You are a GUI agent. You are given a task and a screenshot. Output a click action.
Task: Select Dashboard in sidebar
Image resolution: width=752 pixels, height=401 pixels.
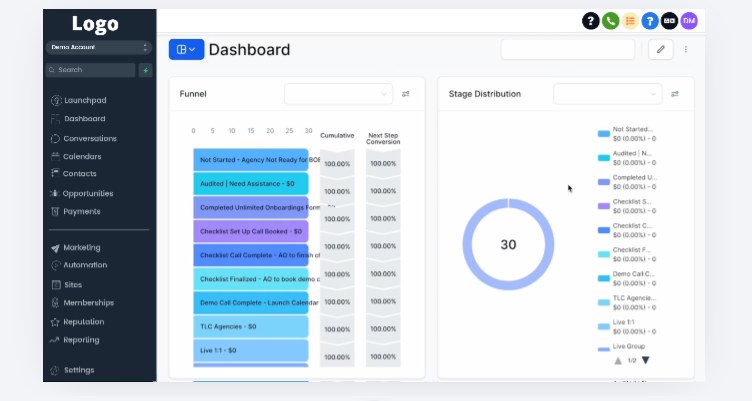[79, 118]
